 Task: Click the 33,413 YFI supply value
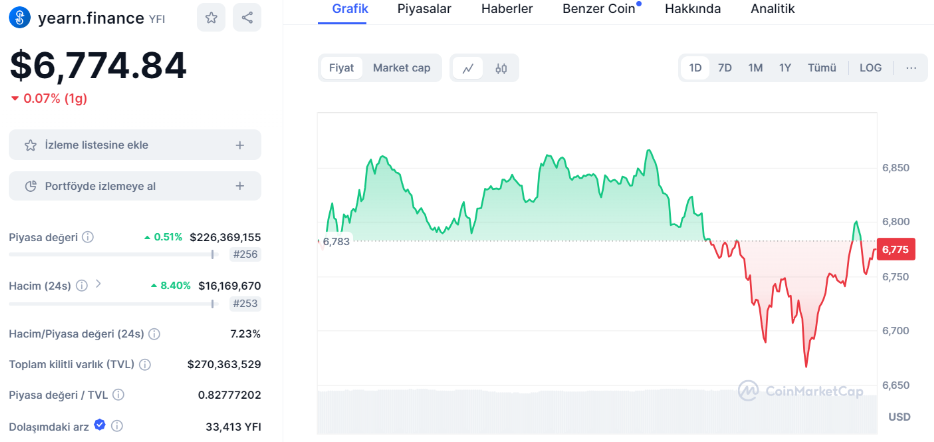click(233, 426)
